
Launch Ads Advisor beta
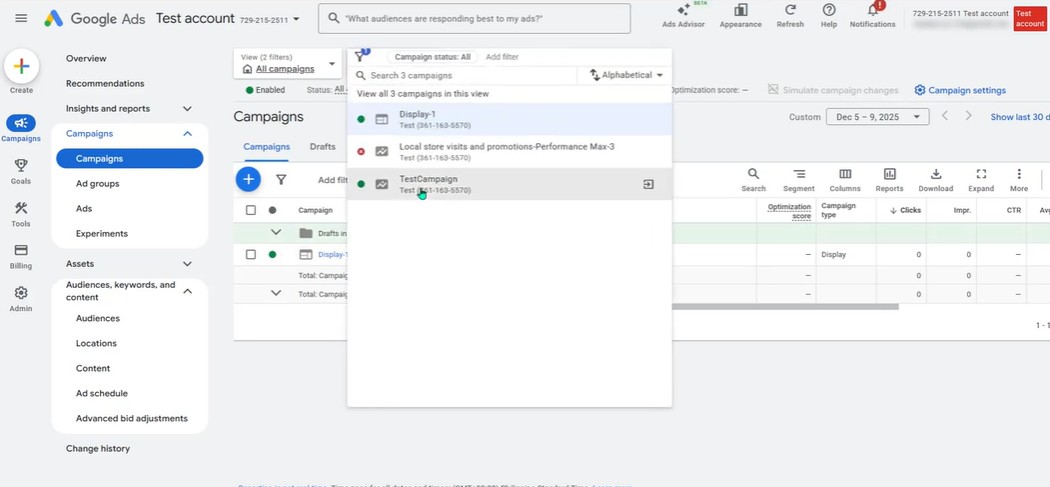683,16
